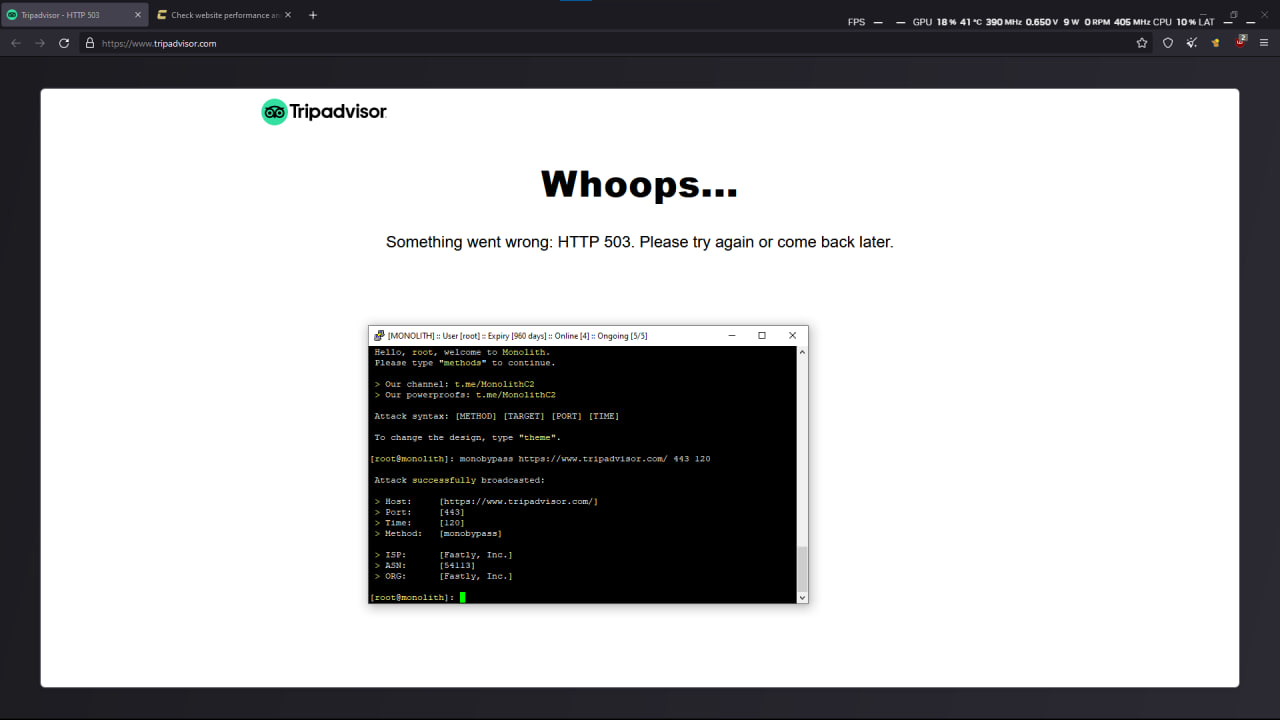Switch to the Tripadvisor - HTTP 503 tab
Image resolution: width=1280 pixels, height=720 pixels.
pos(74,15)
